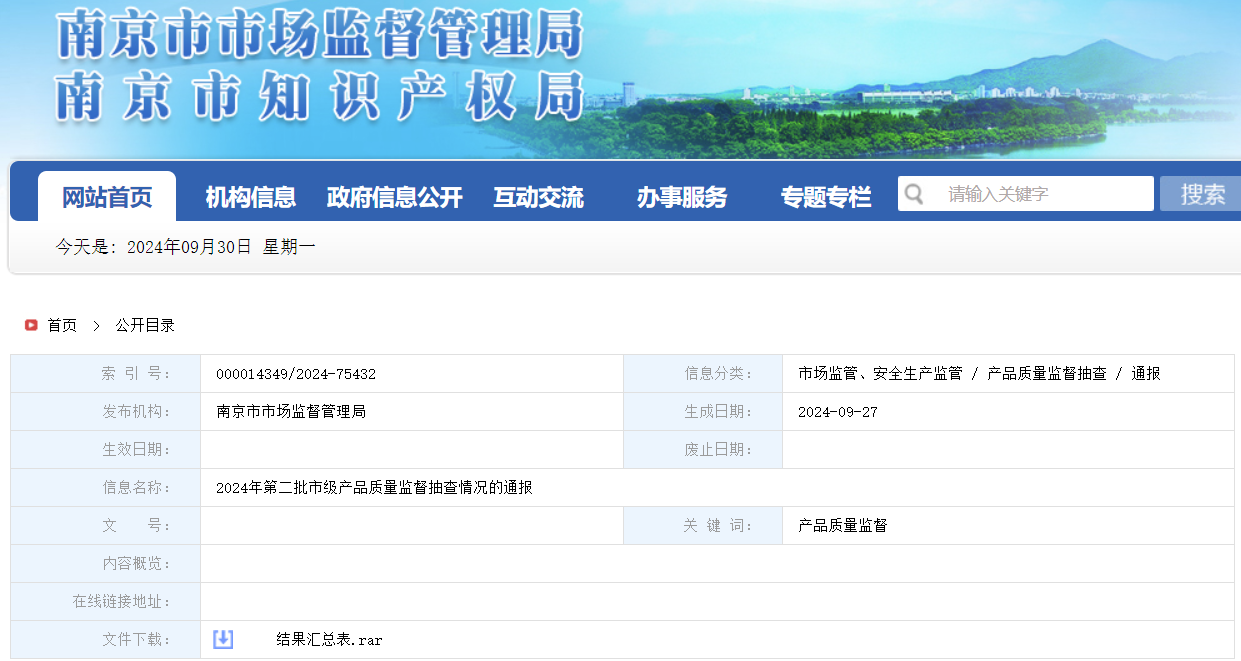
Task: Click the 南京市知识产权局 banner title
Action: [x=319, y=96]
